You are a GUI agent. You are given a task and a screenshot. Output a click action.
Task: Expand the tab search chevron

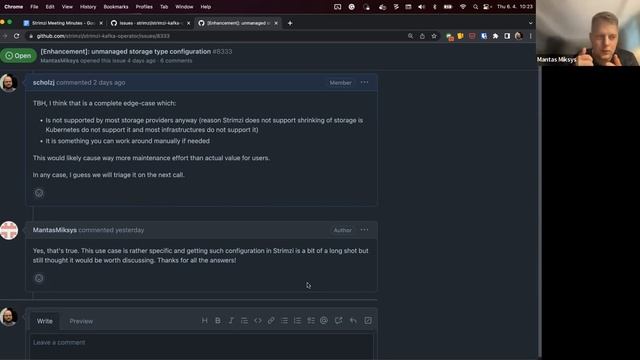pos(530,23)
